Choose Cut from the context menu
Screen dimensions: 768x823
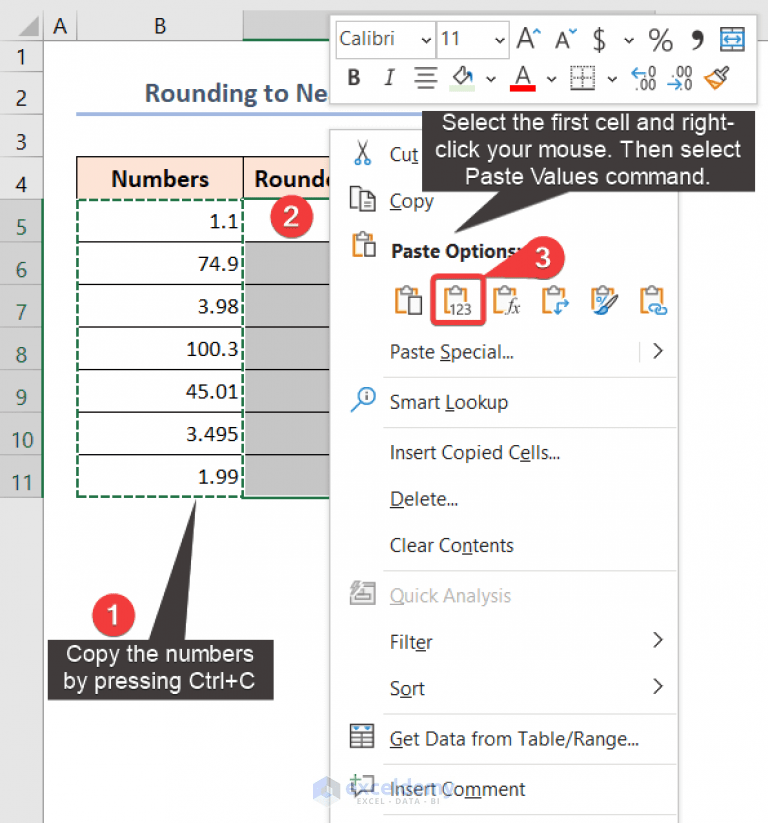tap(404, 154)
